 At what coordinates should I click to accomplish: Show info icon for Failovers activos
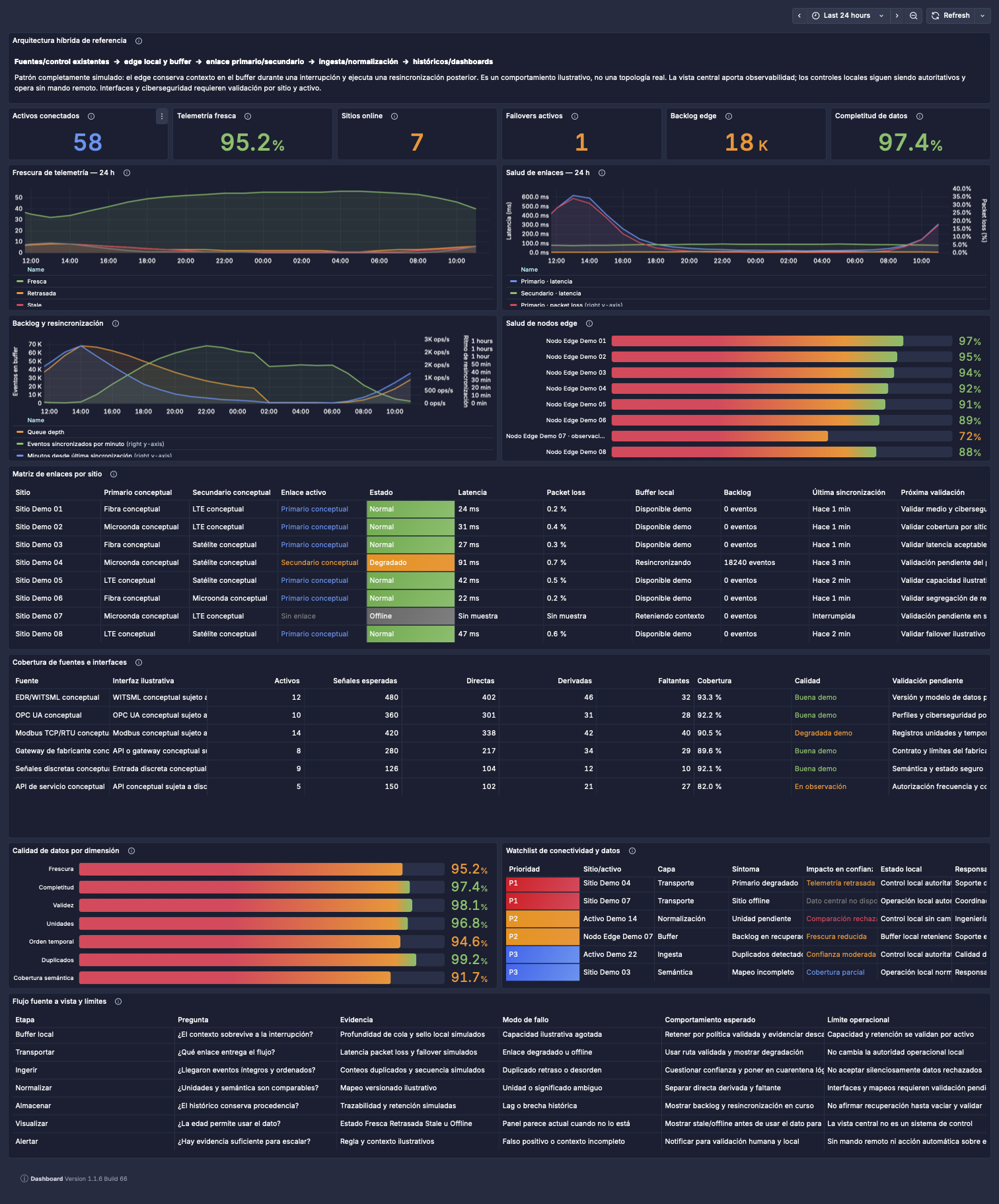coord(575,116)
